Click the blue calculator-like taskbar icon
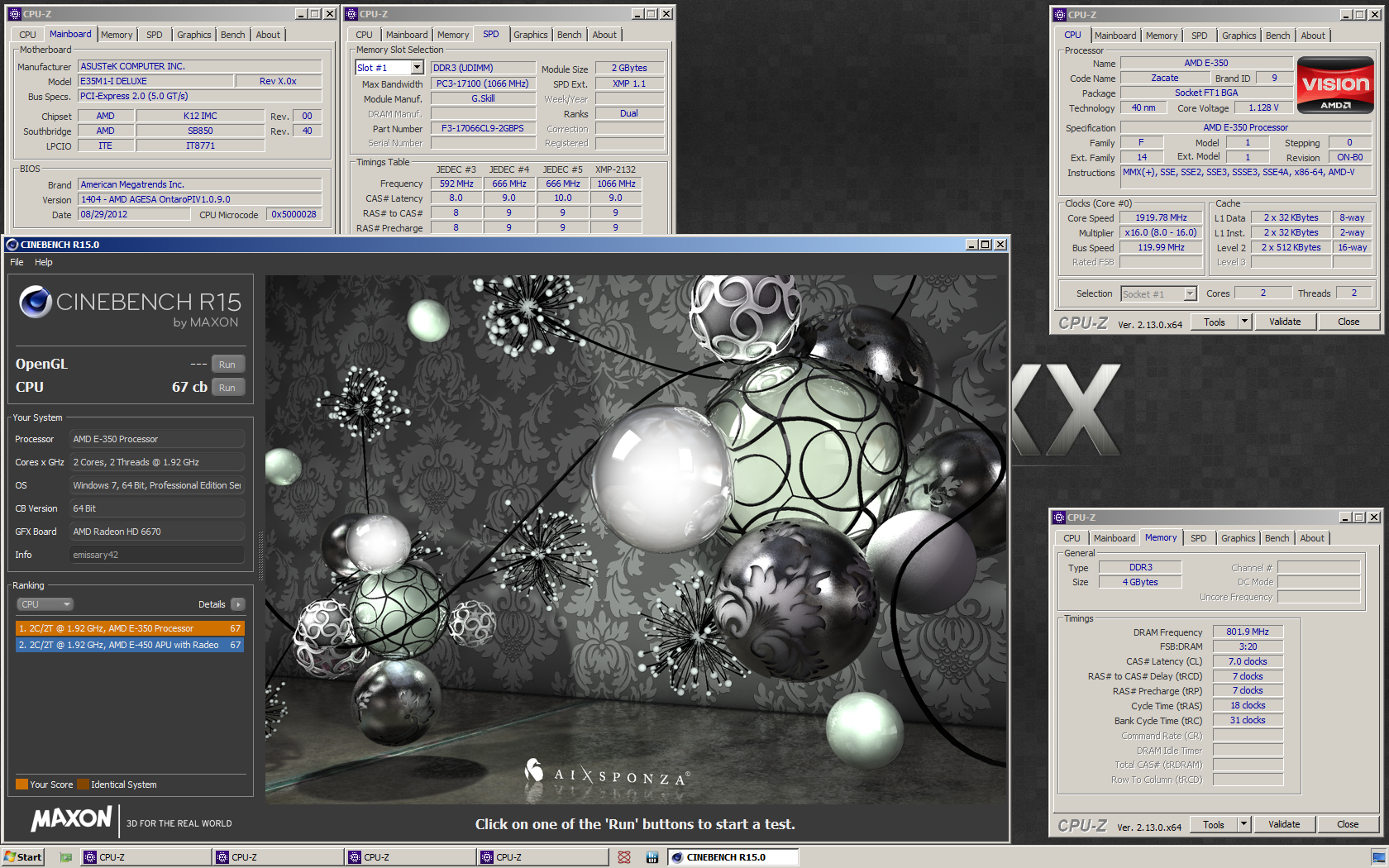Viewport: 1389px width, 868px height. [x=652, y=857]
